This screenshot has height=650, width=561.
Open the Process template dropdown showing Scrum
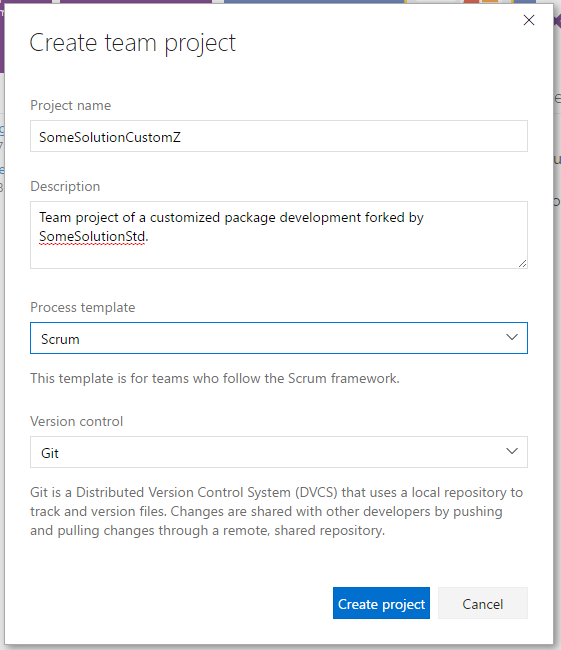[x=279, y=338]
